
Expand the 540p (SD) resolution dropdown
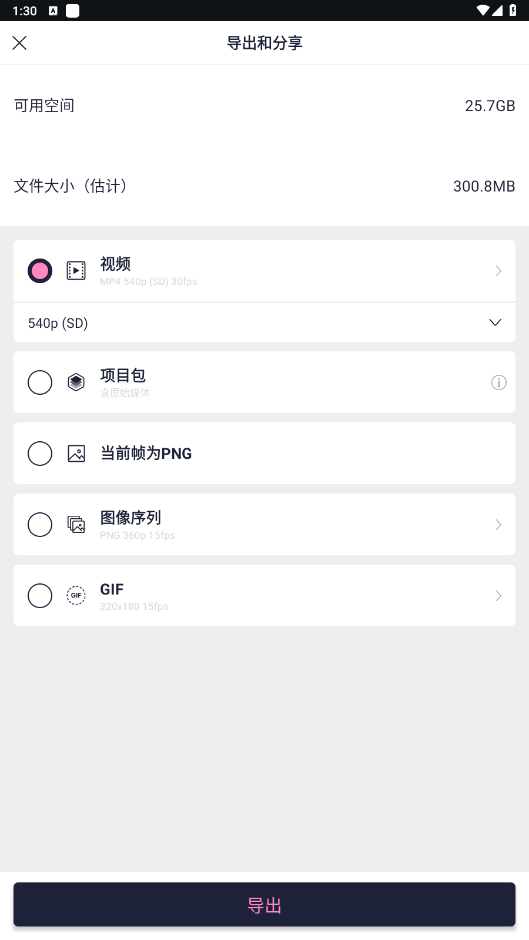pyautogui.click(x=264, y=323)
